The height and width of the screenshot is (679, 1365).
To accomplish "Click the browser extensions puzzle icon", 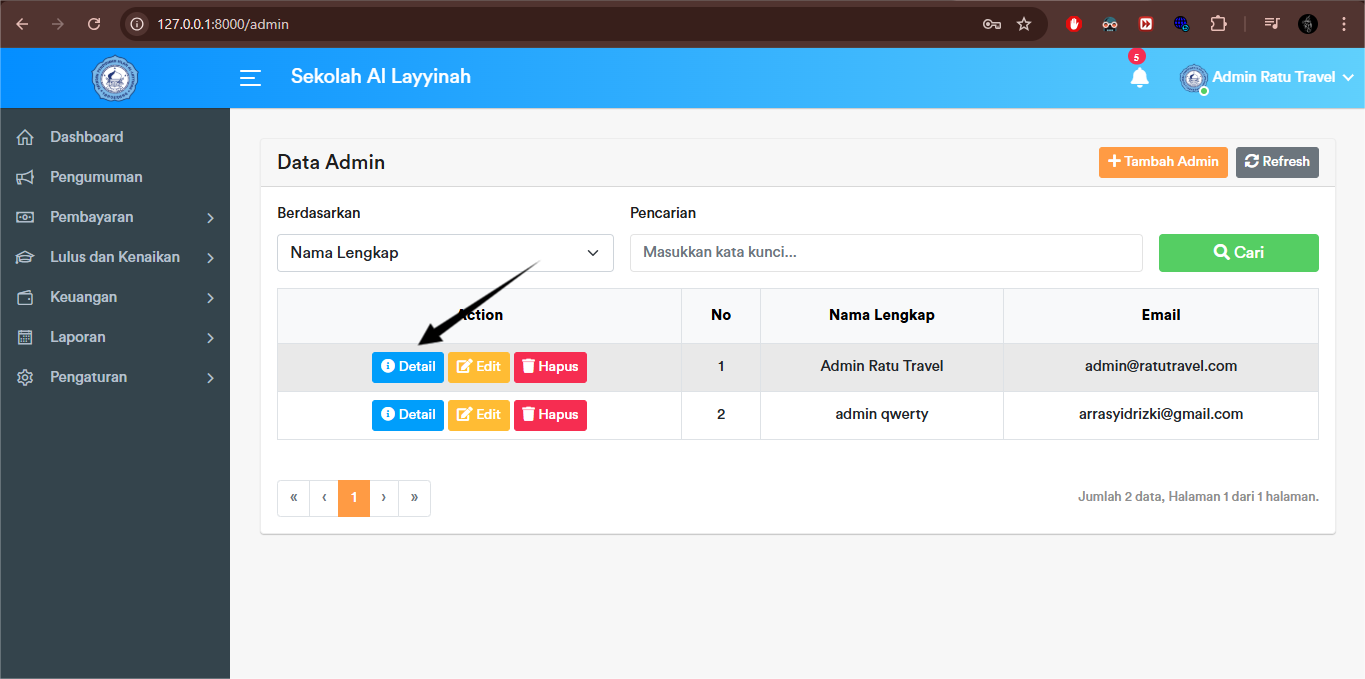I will (x=1218, y=24).
